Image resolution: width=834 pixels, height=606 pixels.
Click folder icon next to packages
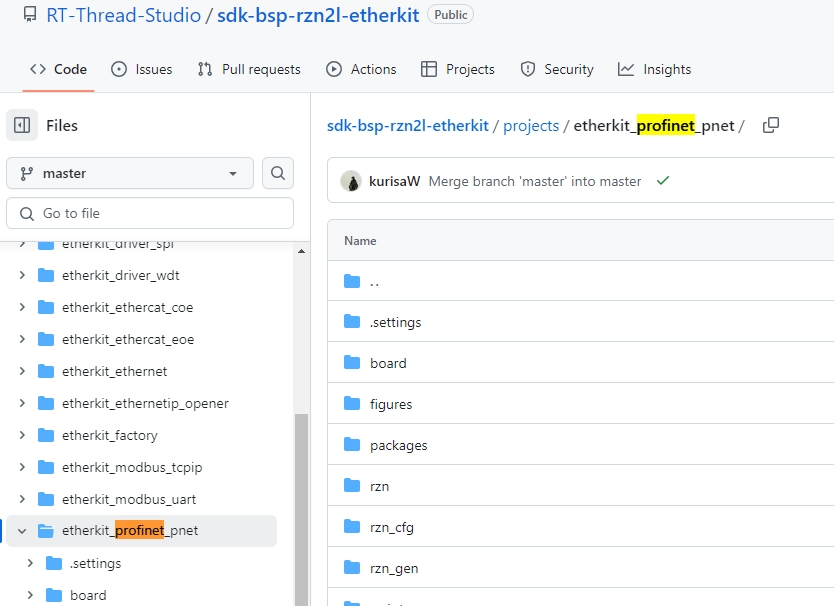pyautogui.click(x=352, y=444)
